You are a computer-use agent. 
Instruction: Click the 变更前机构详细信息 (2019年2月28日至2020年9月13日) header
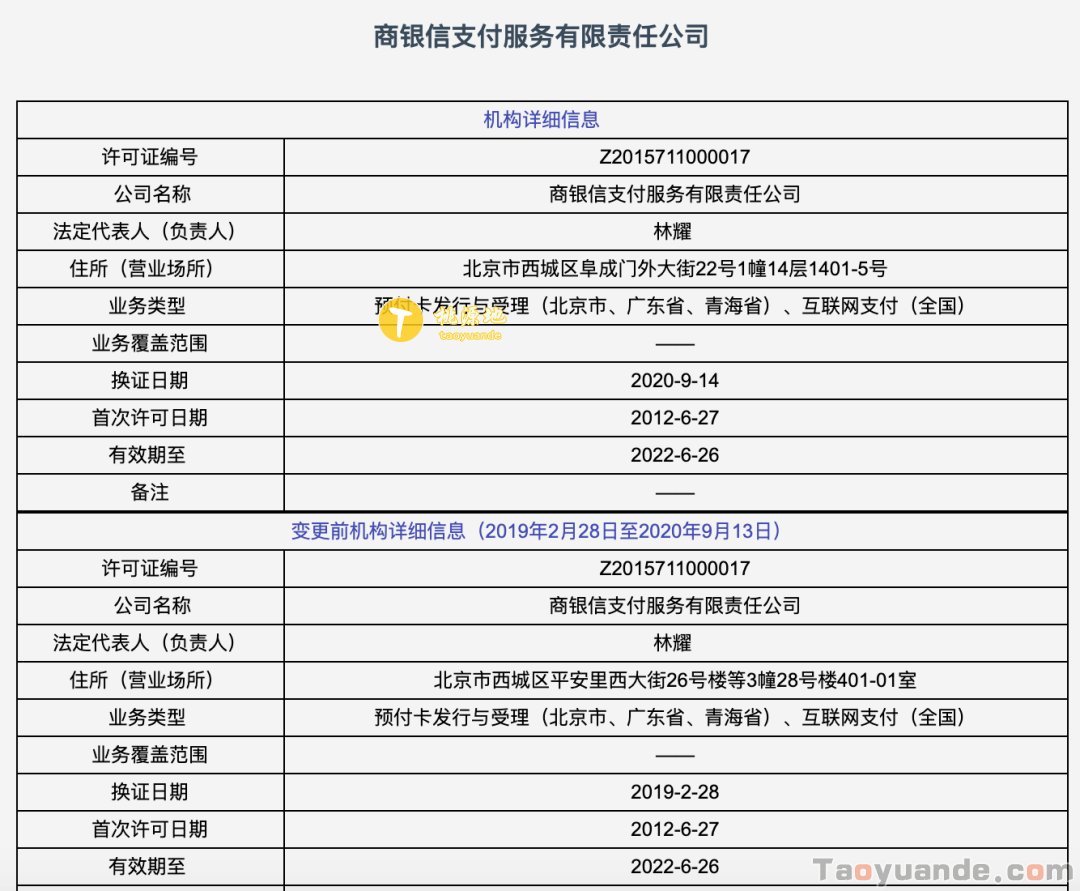coord(536,531)
